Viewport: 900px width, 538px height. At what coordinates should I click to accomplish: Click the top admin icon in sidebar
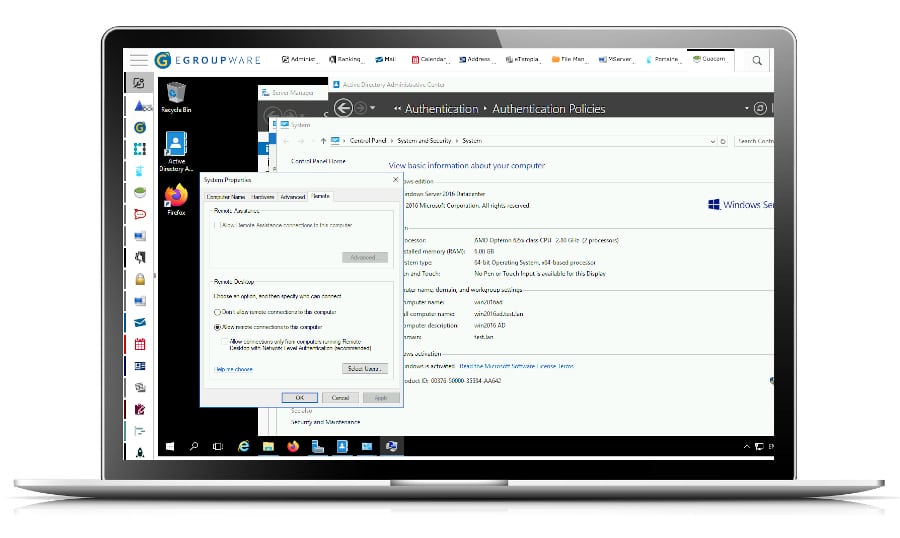coord(139,83)
